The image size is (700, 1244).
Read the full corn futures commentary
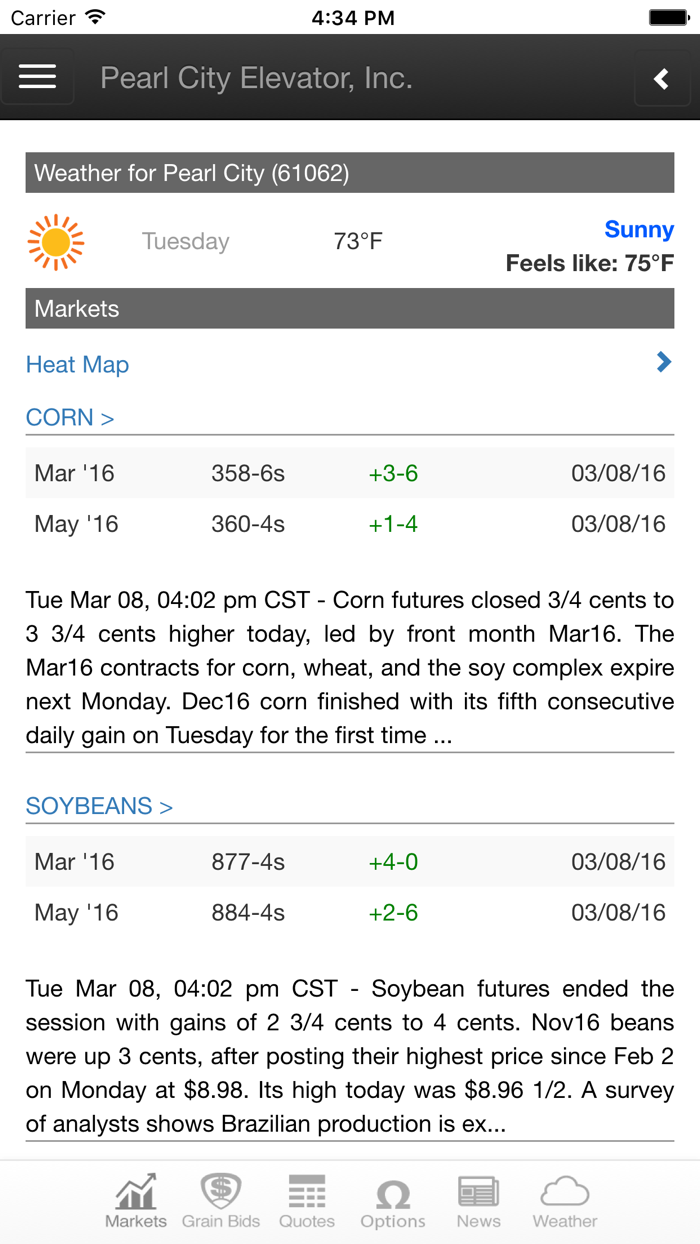350,668
